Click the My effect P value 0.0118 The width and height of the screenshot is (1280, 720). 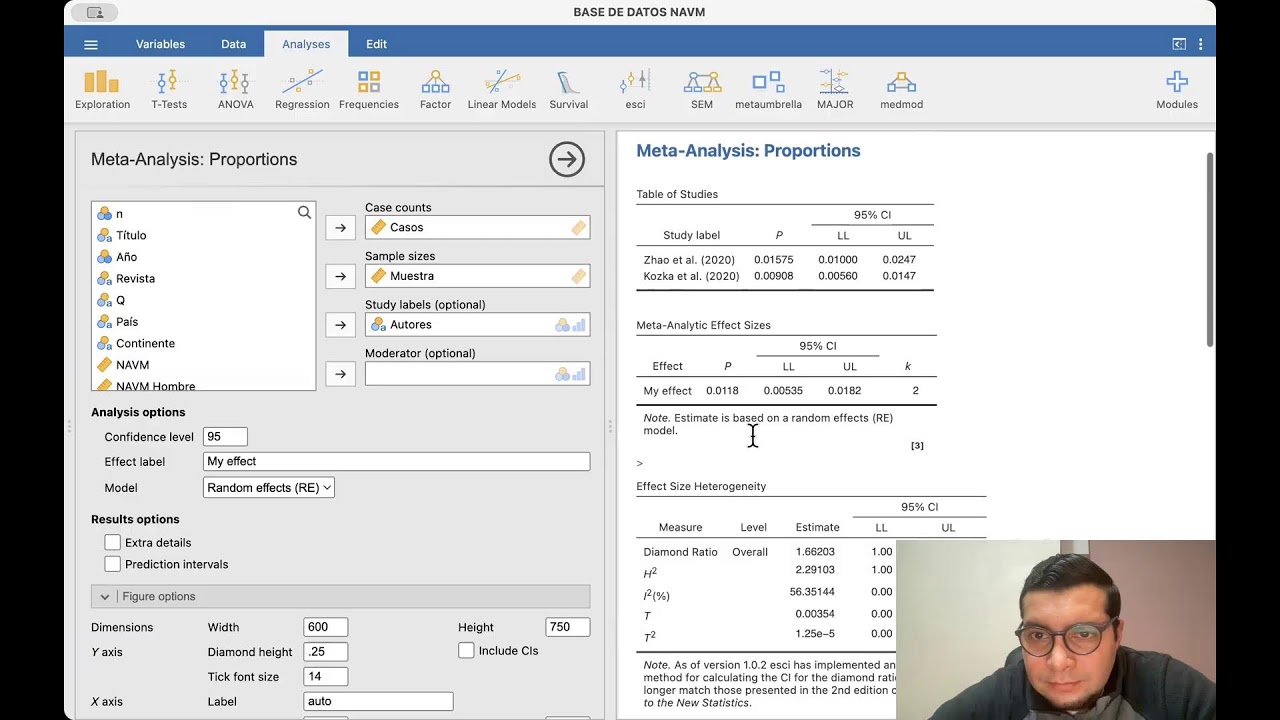pyautogui.click(x=722, y=391)
